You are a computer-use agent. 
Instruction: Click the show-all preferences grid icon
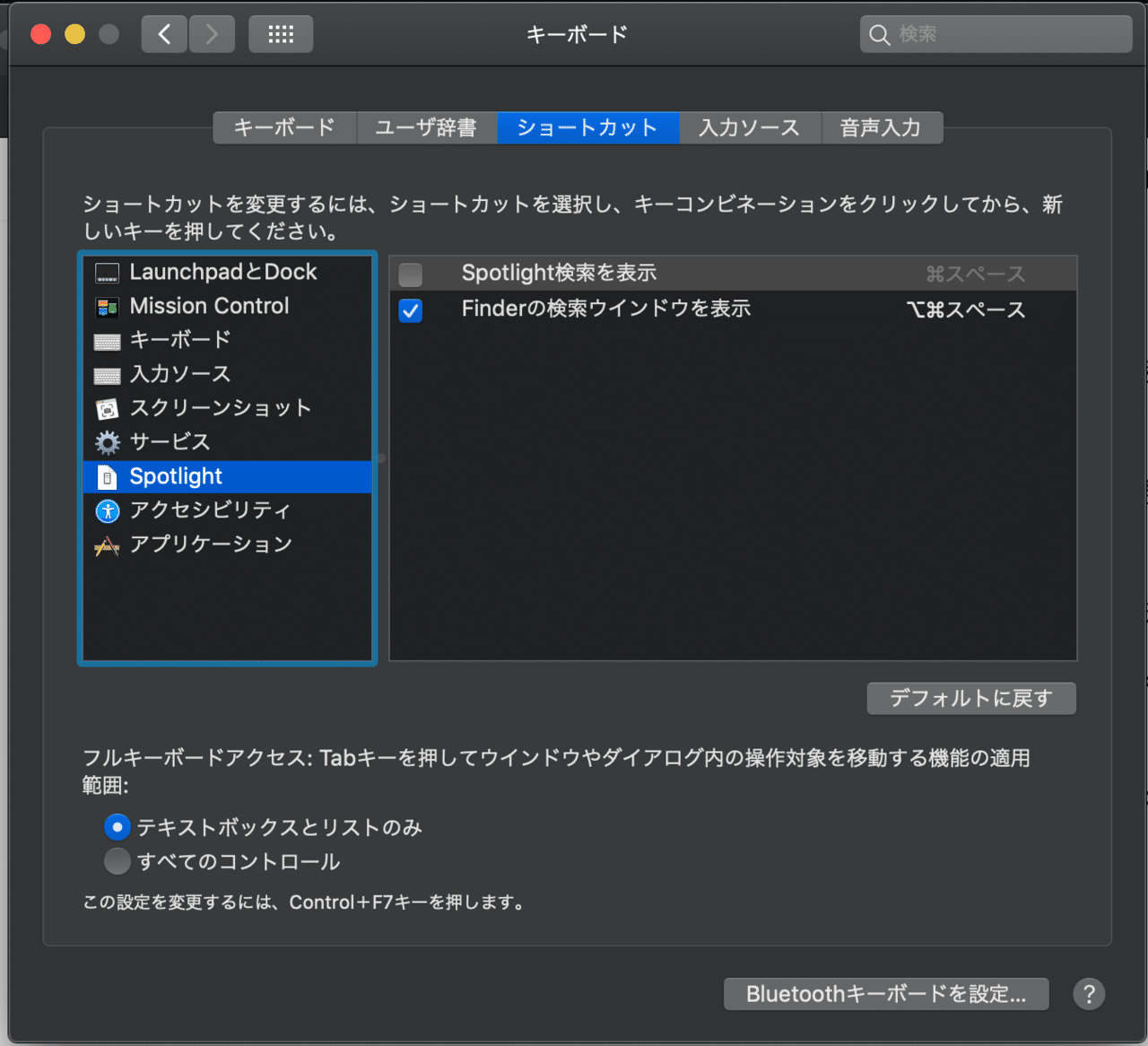(281, 33)
